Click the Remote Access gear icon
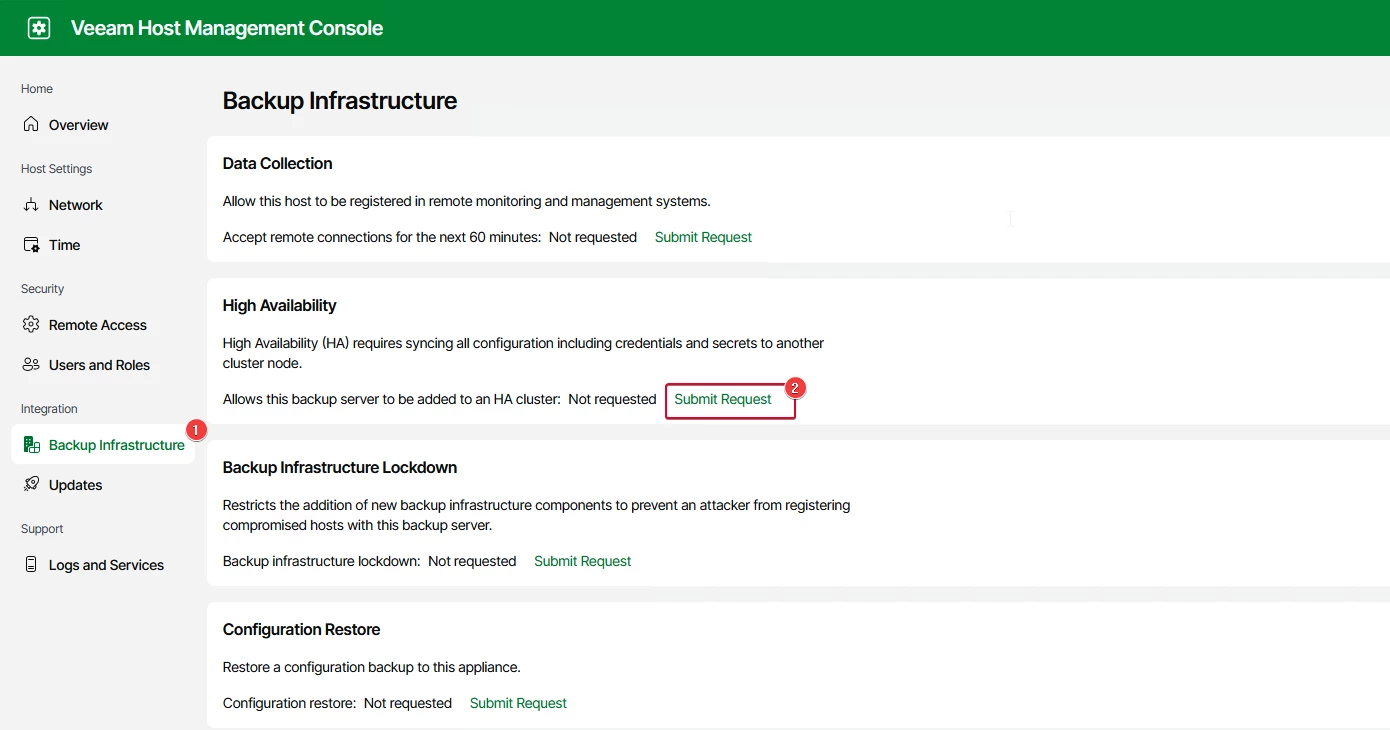This screenshot has width=1390, height=730. coord(31,325)
